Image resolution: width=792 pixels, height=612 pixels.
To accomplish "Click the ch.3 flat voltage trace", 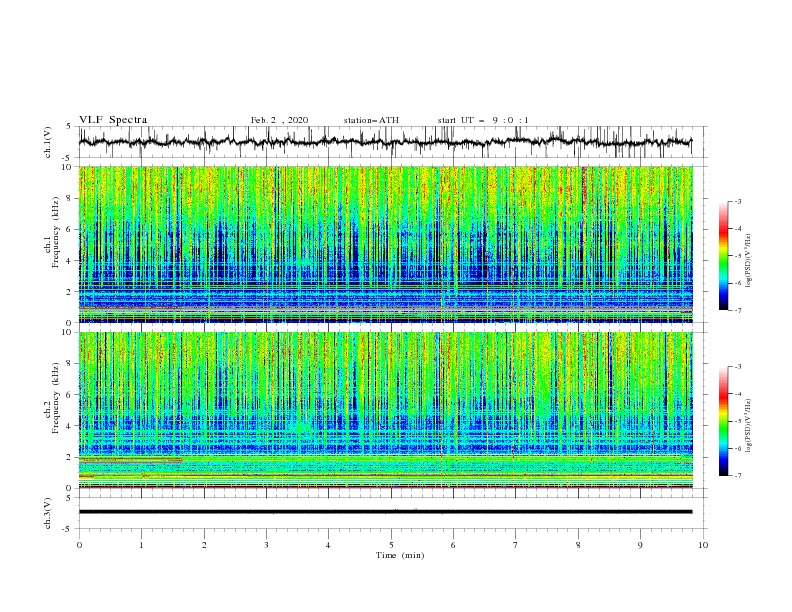I will coord(385,512).
